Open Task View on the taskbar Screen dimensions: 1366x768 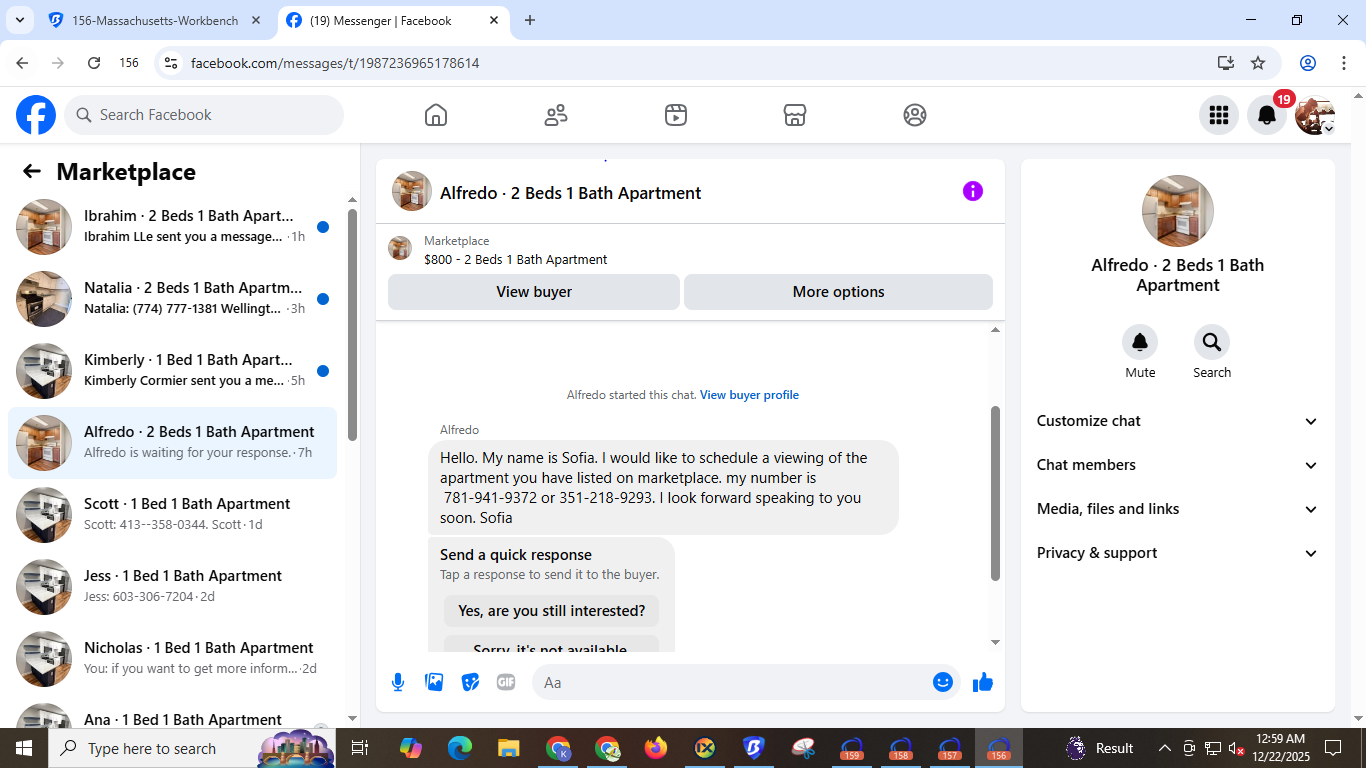[360, 748]
